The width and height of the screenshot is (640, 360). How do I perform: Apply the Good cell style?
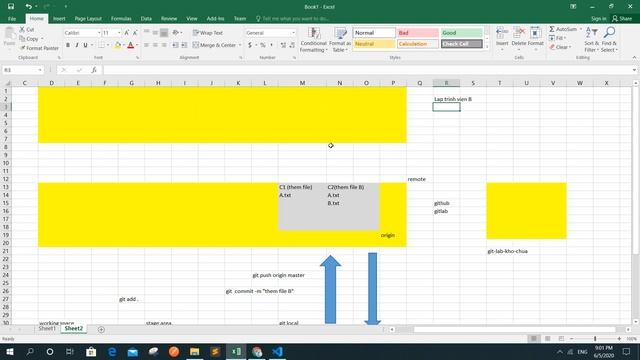coord(461,33)
